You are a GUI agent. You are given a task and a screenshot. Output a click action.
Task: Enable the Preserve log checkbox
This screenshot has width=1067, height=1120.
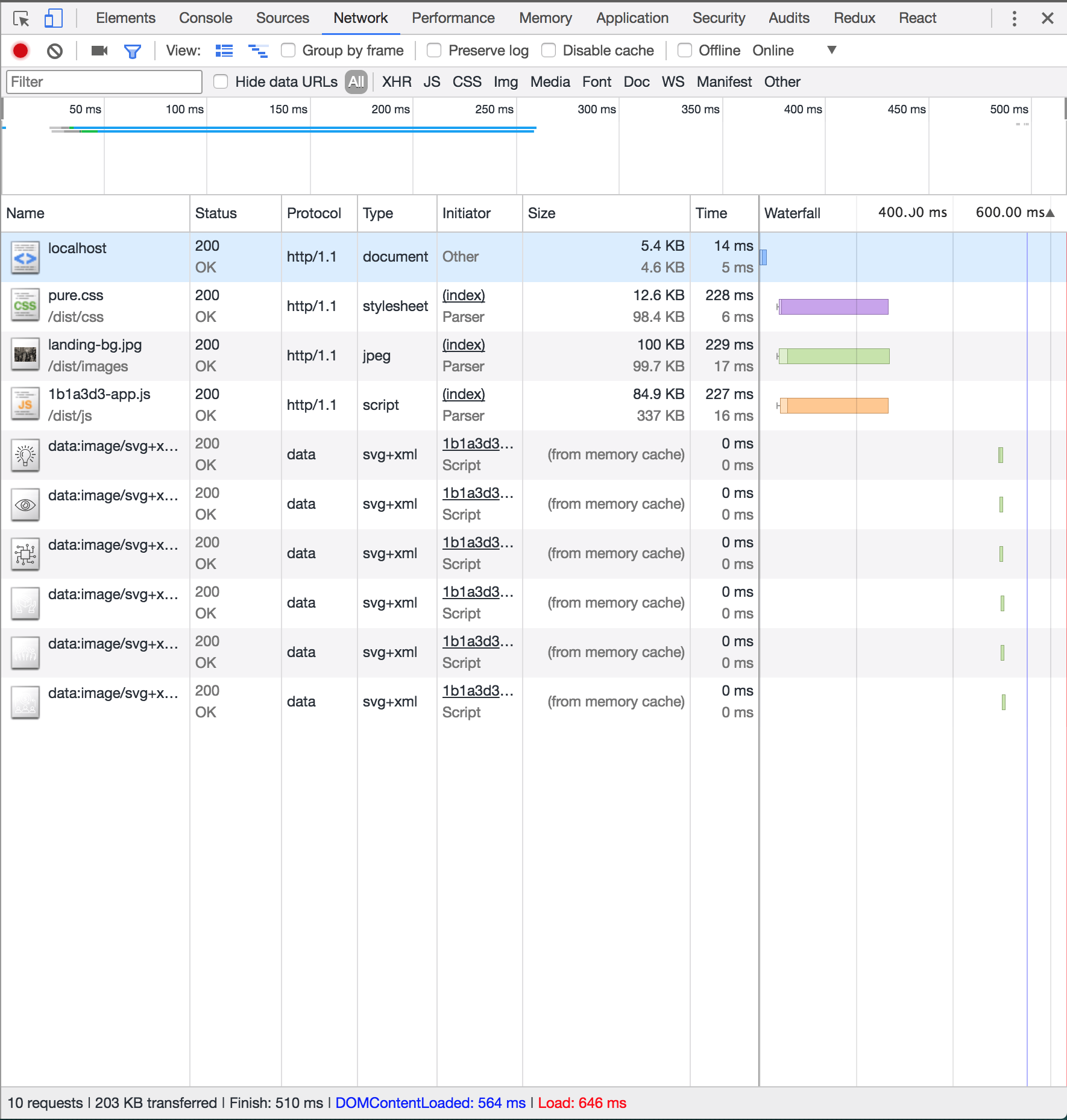point(434,51)
